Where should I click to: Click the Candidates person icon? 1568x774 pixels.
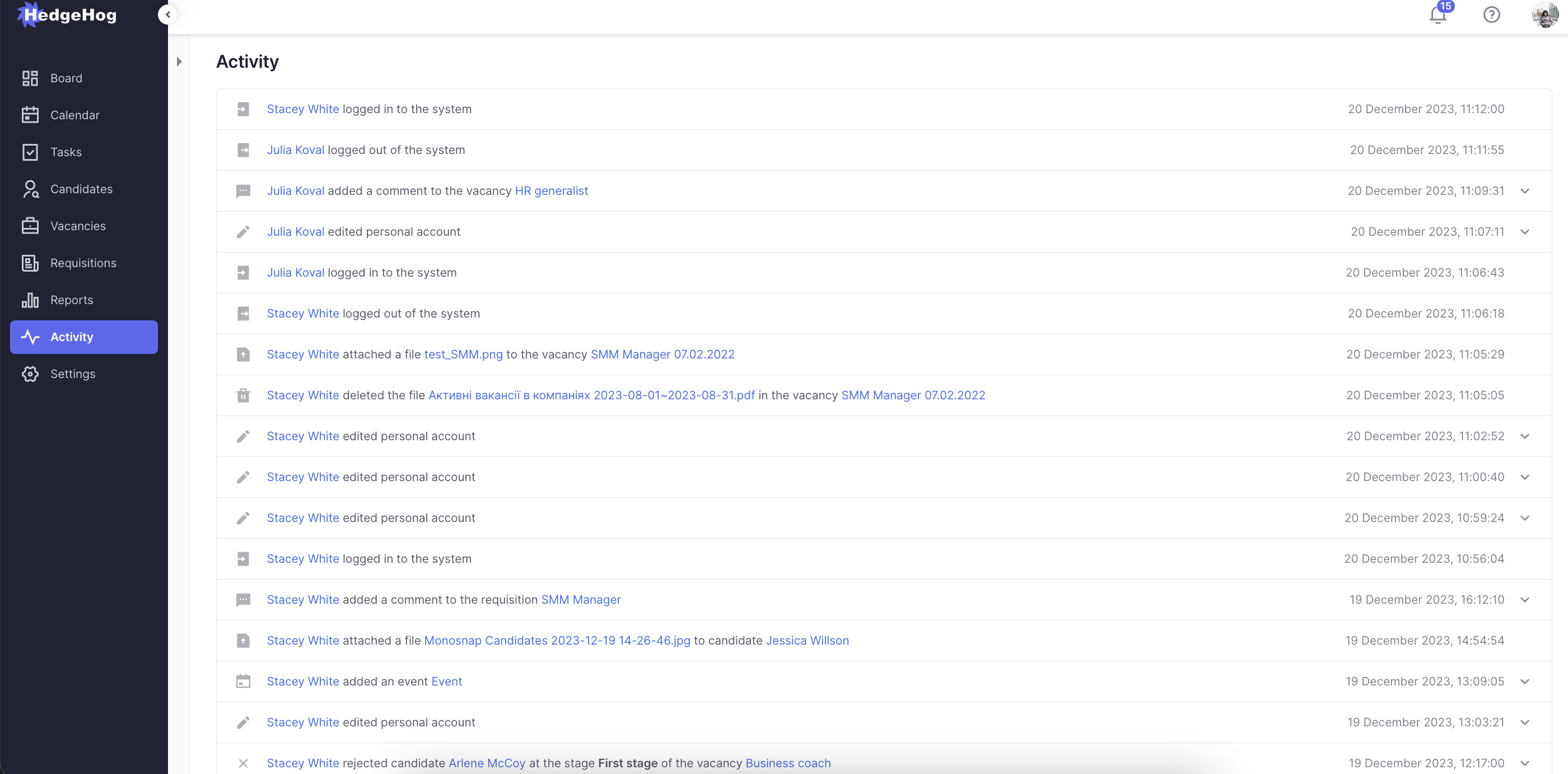(x=30, y=189)
